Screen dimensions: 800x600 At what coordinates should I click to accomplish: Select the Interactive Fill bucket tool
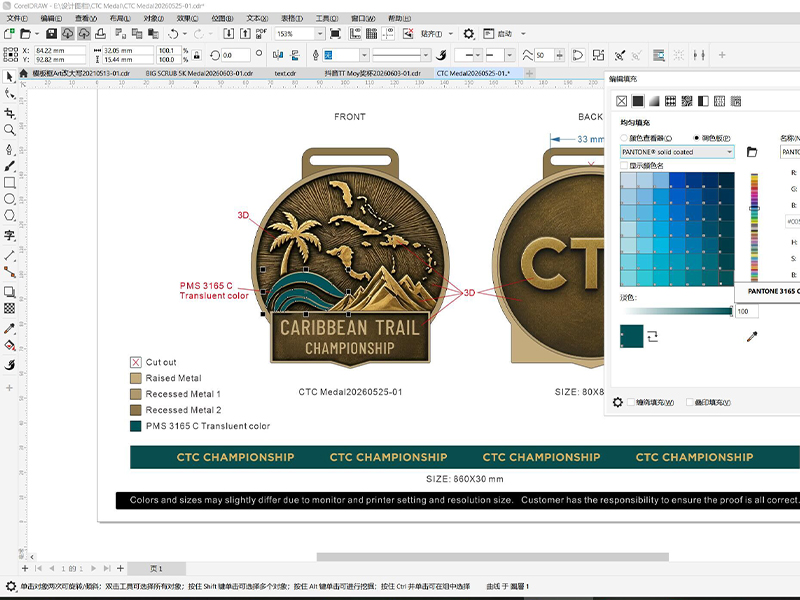point(9,345)
